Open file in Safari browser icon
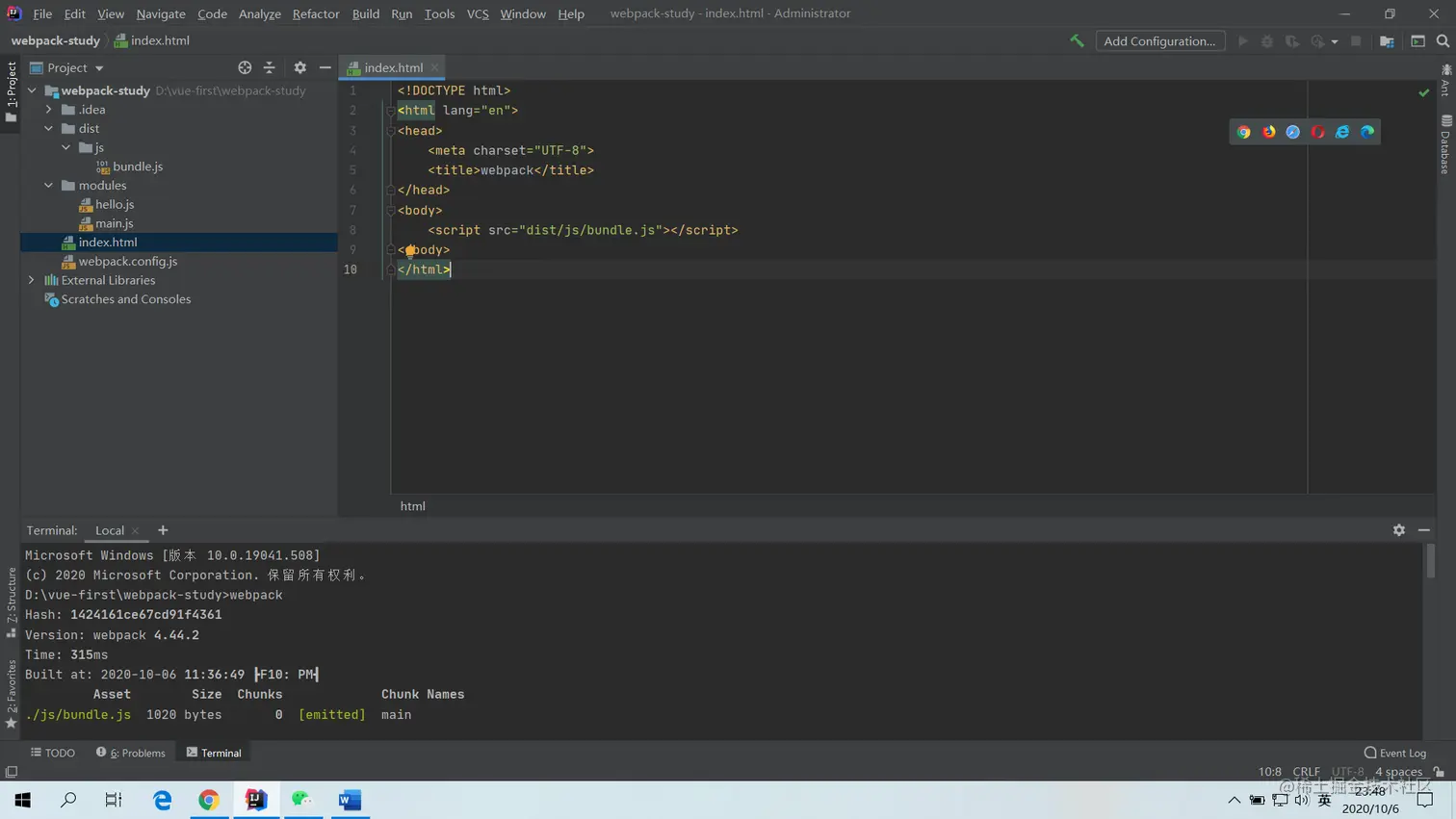Image resolution: width=1456 pixels, height=819 pixels. pos(1293,132)
